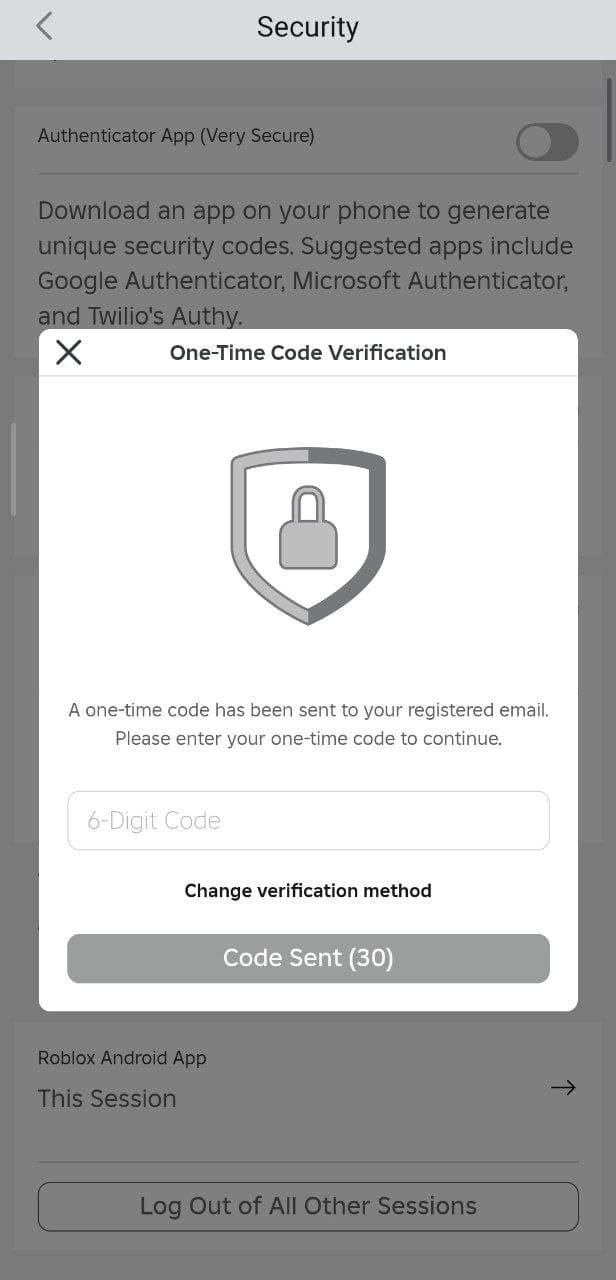The width and height of the screenshot is (616, 1280).
Task: Navigate back with the top-left chevron arrow
Action: tap(44, 27)
